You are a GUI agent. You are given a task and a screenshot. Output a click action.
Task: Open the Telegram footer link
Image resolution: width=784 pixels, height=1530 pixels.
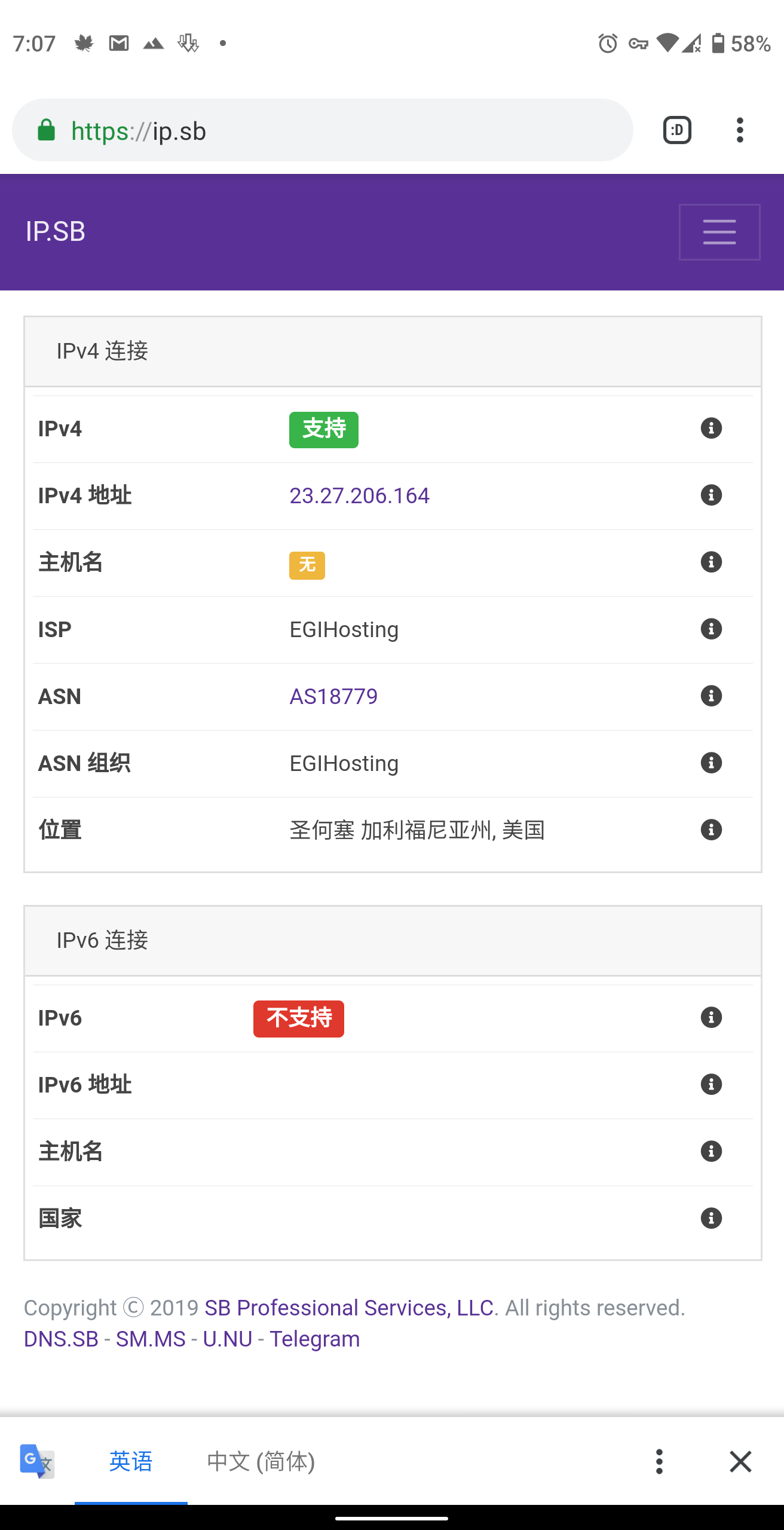[x=314, y=1339]
